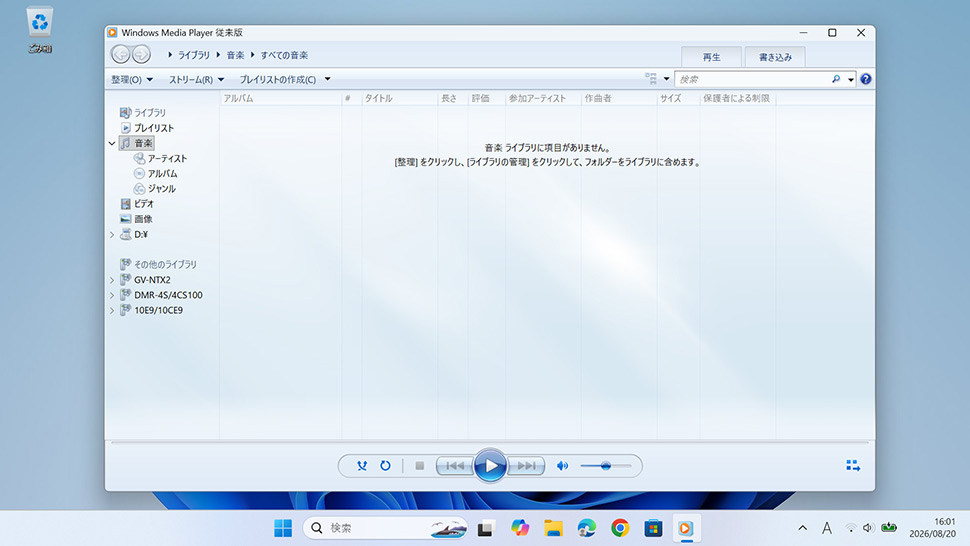970x546 pixels.
Task: Start playback with the Play button
Action: pos(490,466)
